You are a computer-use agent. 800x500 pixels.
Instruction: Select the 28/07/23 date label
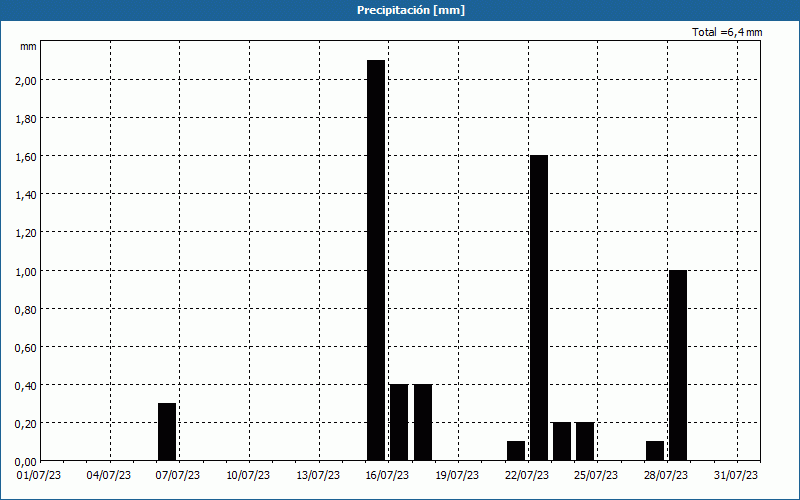[666, 475]
